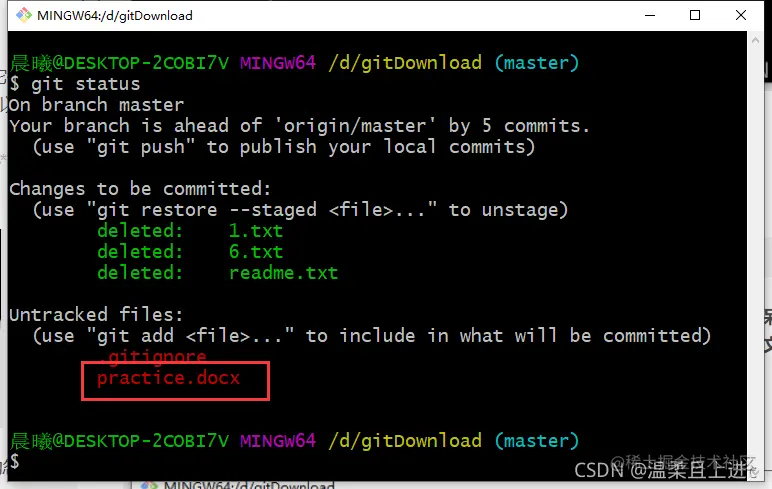Click the Git Bash logo icon in title bar
Viewport: 772px width, 489px height.
[24, 15]
